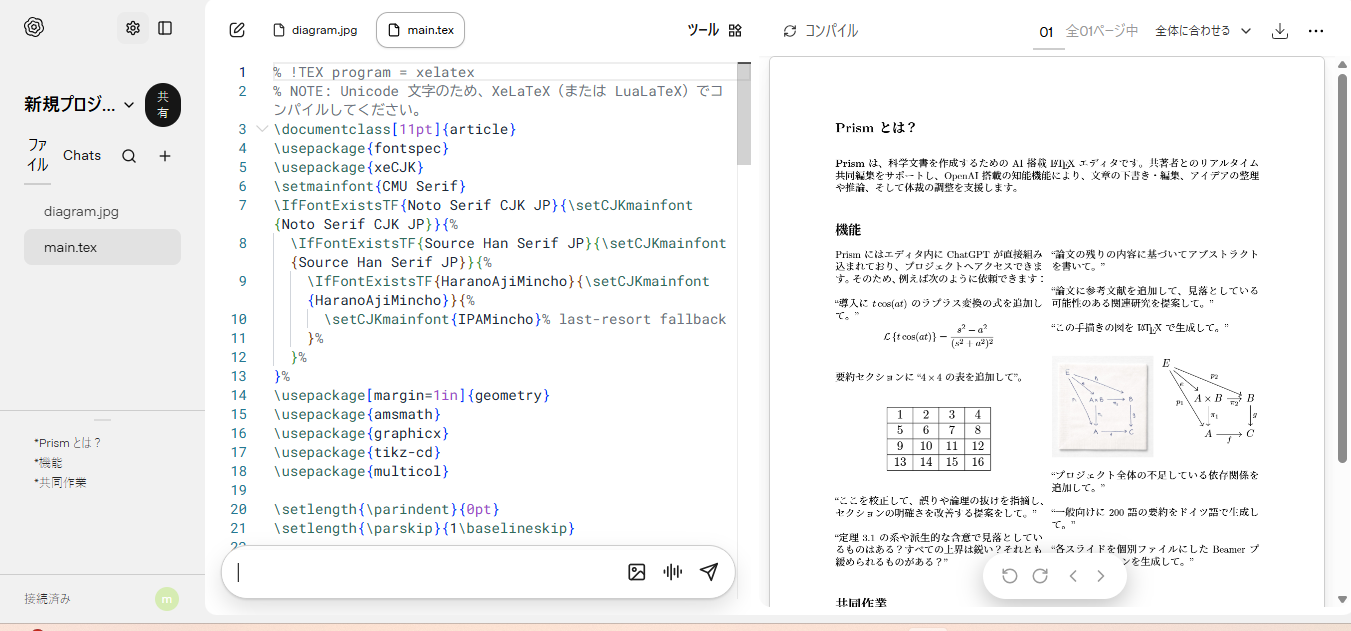Click the voice input waveform icon
Screen dimensions: 1351x631
(x=673, y=572)
